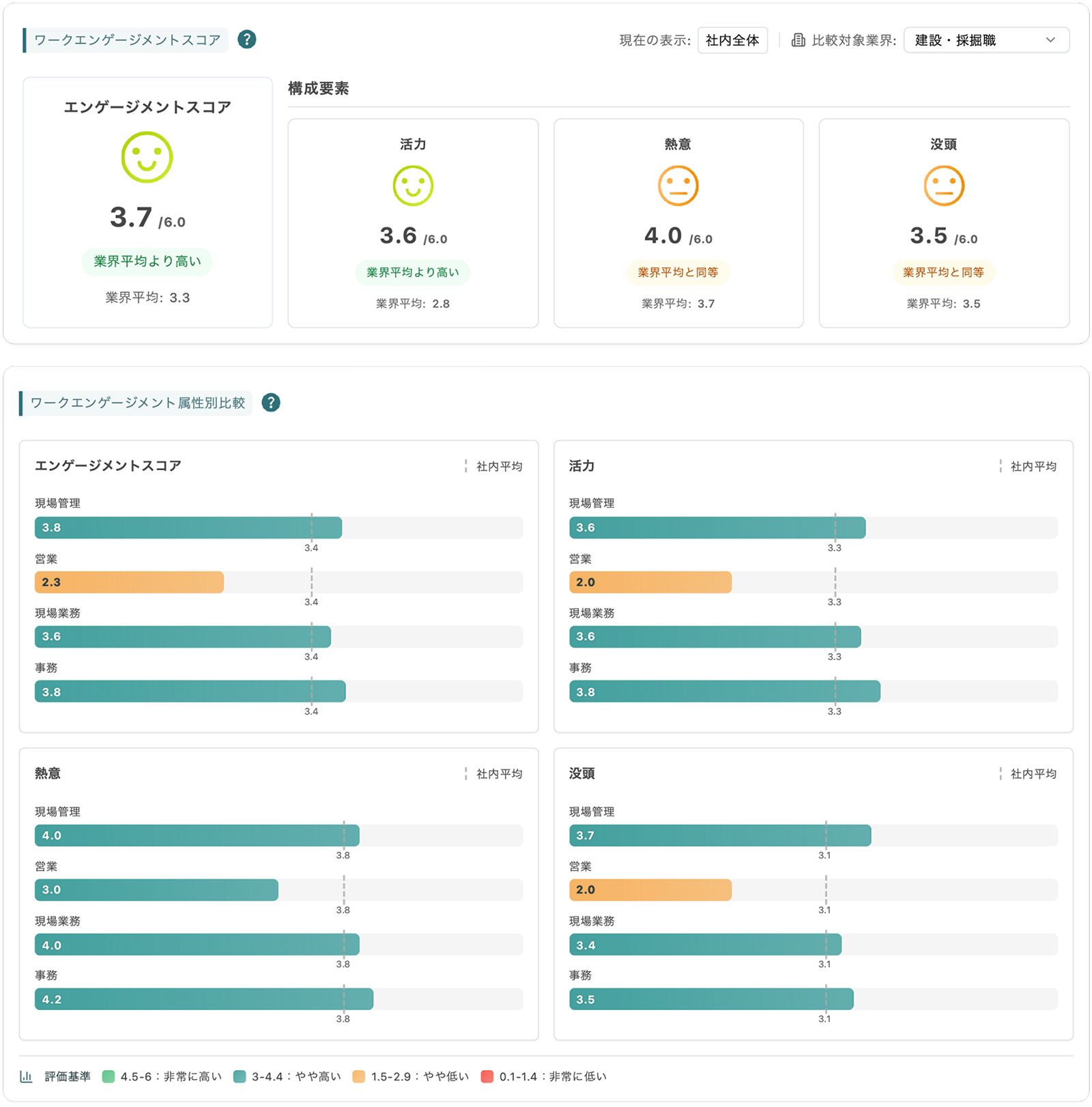Click help icon beside 属性別比較 title
The height and width of the screenshot is (1107, 1092).
click(x=271, y=403)
